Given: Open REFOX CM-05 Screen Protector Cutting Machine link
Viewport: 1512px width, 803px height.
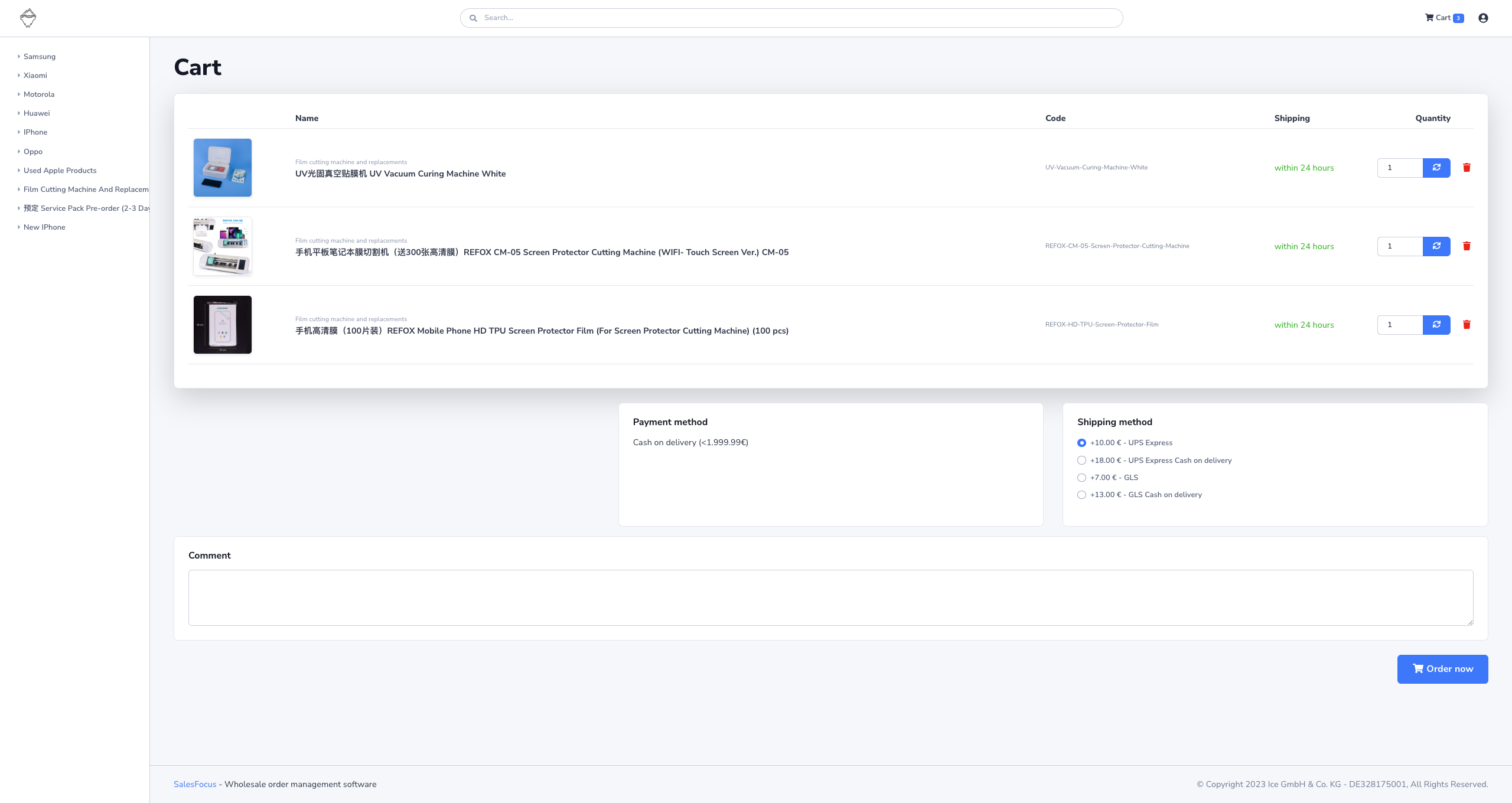Looking at the screenshot, I should pyautogui.click(x=542, y=252).
